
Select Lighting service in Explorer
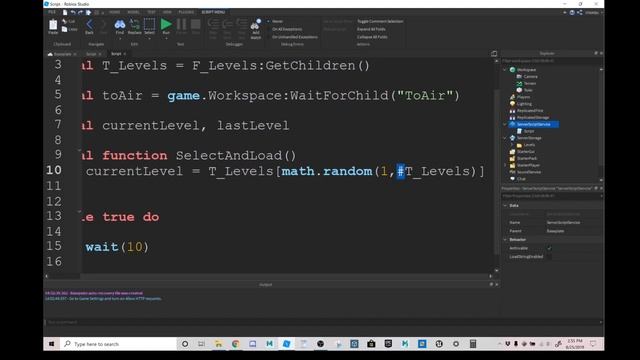click(x=524, y=104)
